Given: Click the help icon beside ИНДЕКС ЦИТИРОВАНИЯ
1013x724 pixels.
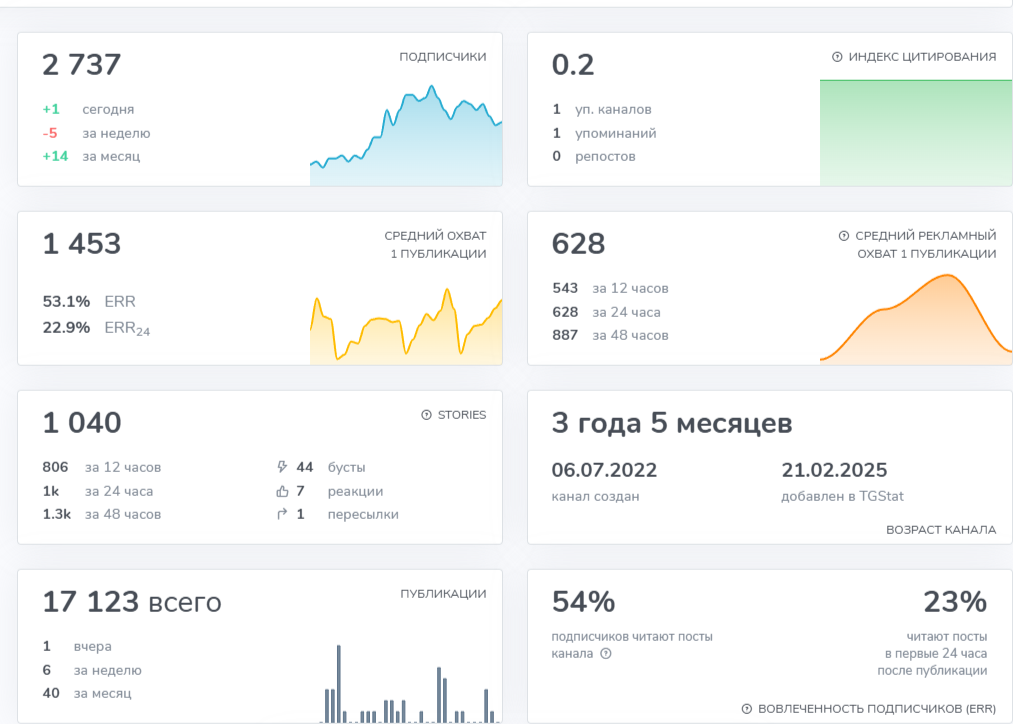Looking at the screenshot, I should click(837, 57).
